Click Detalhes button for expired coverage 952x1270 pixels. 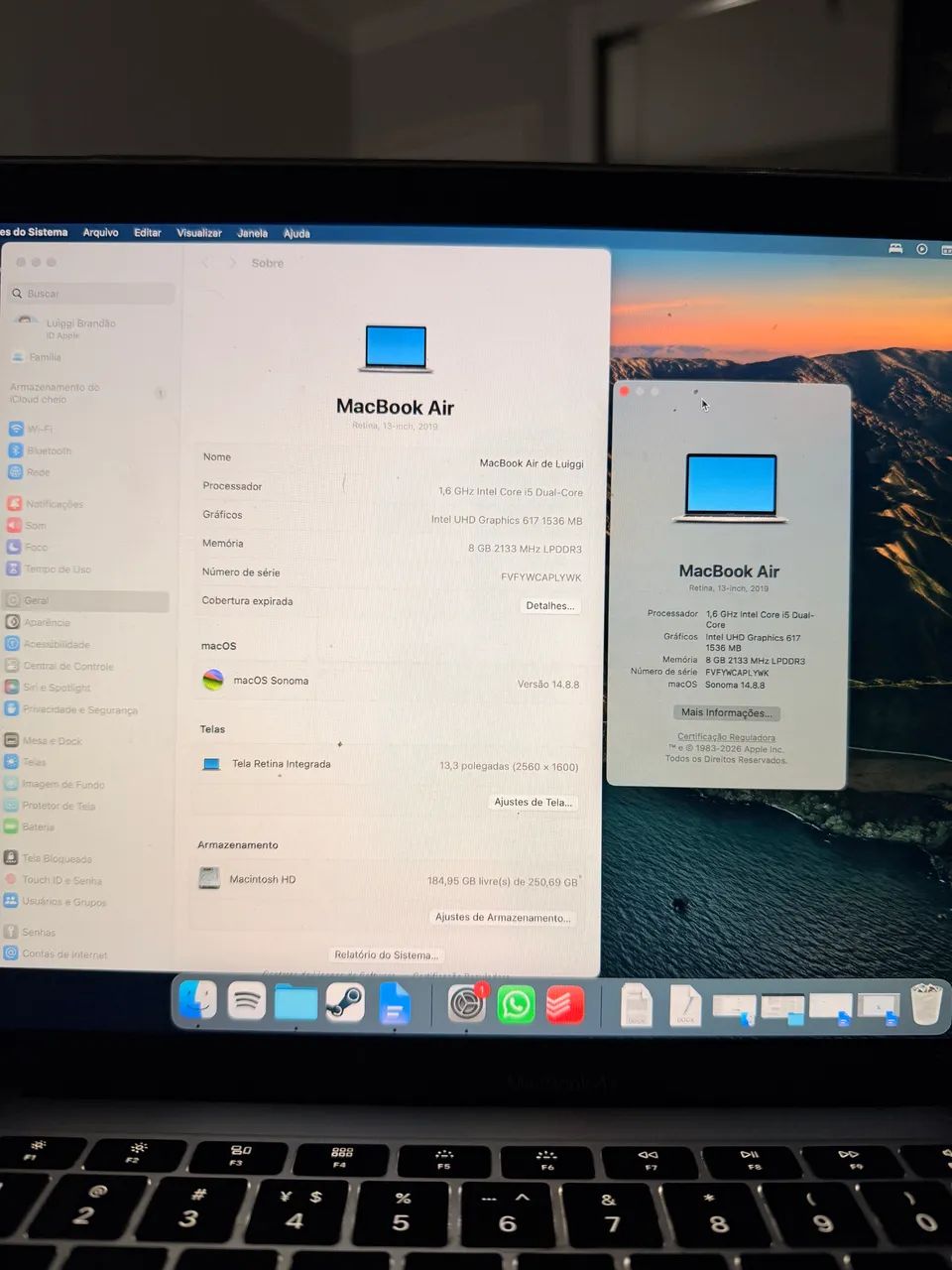click(x=550, y=605)
